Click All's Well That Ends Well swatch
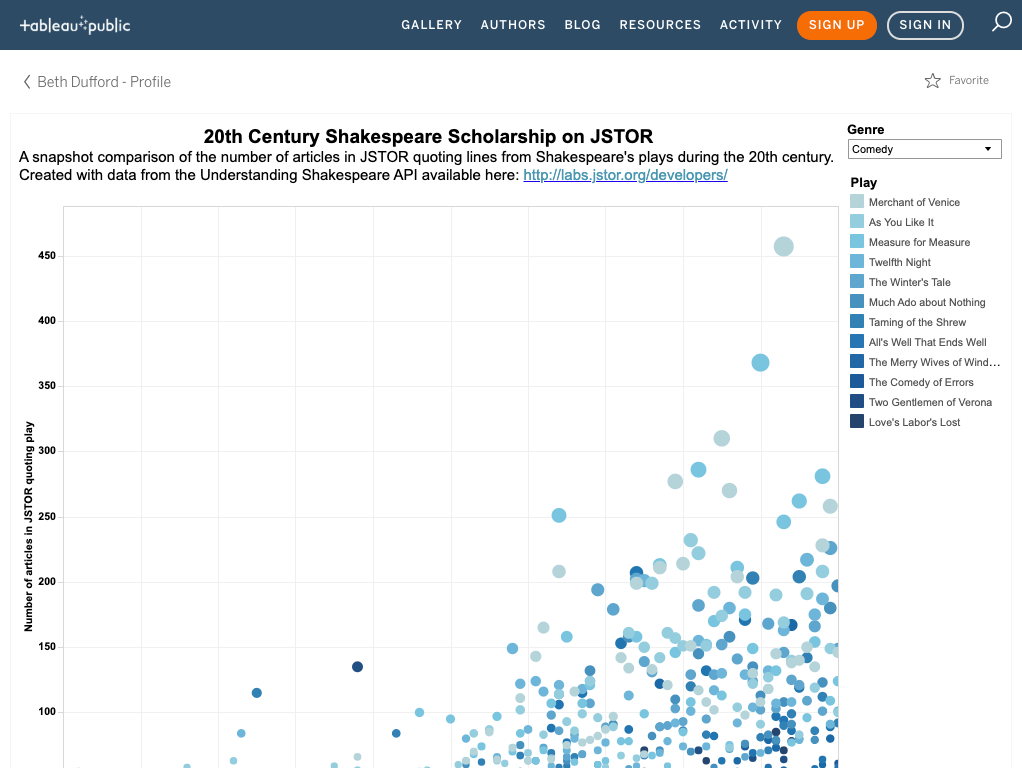Image resolution: width=1022 pixels, height=768 pixels. [x=857, y=342]
